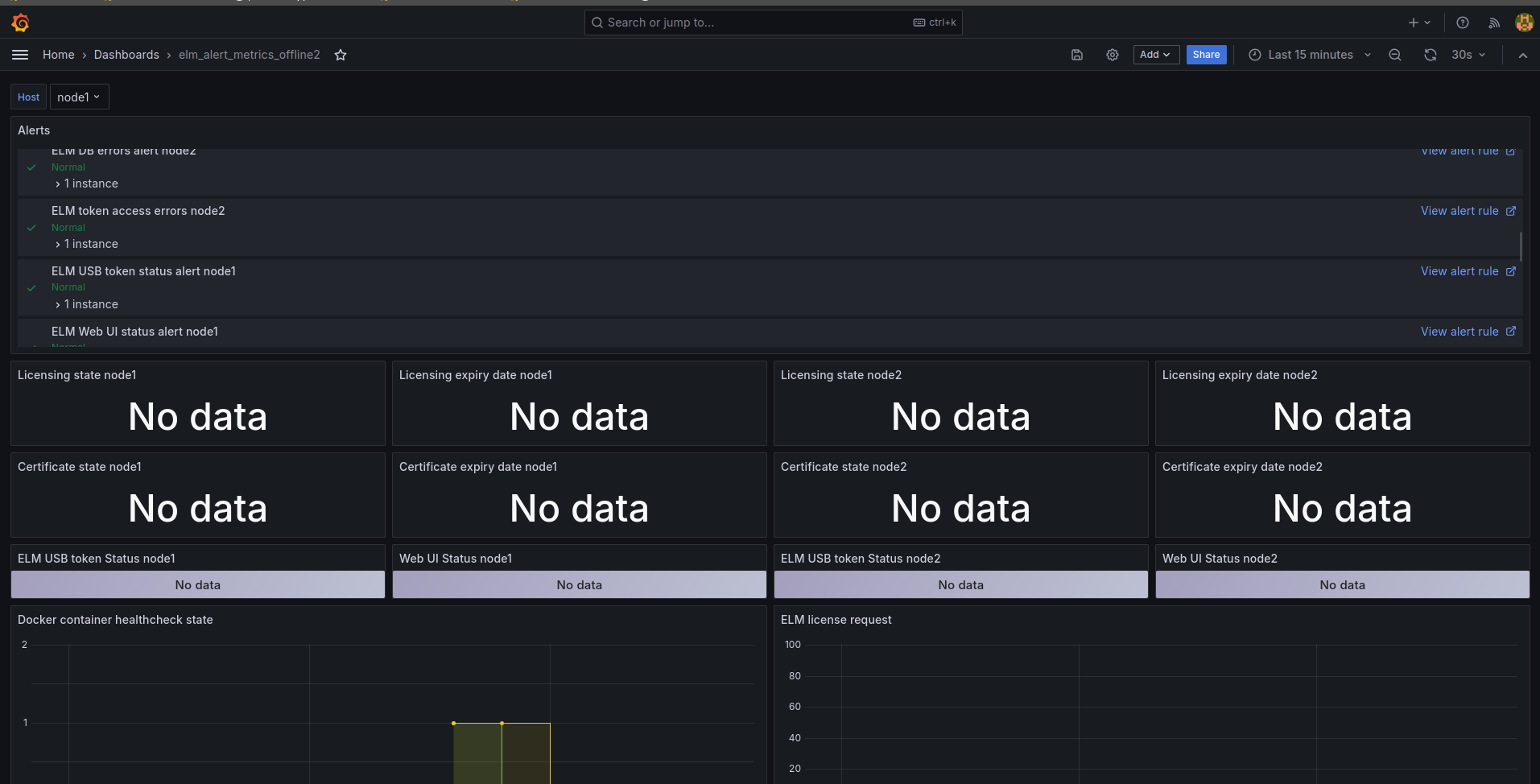Open the Add dropdown menu

click(x=1156, y=55)
